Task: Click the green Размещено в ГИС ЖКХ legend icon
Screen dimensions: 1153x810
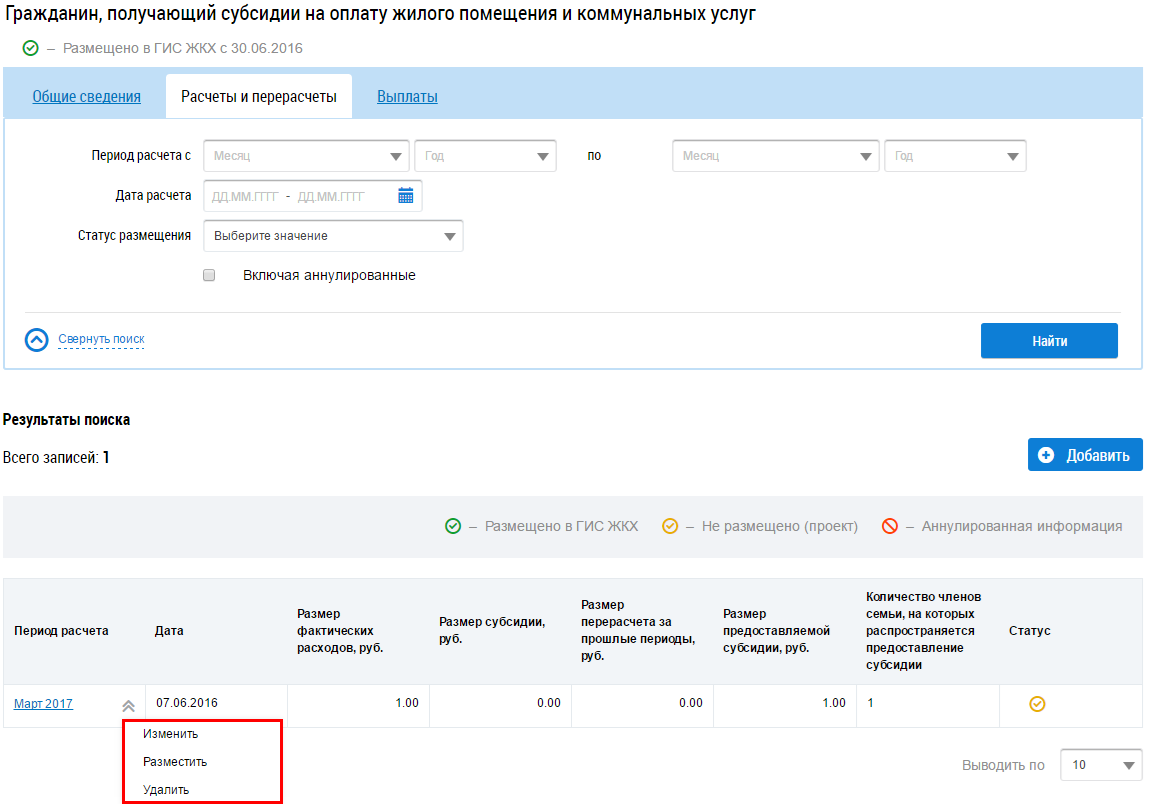Action: (x=453, y=526)
